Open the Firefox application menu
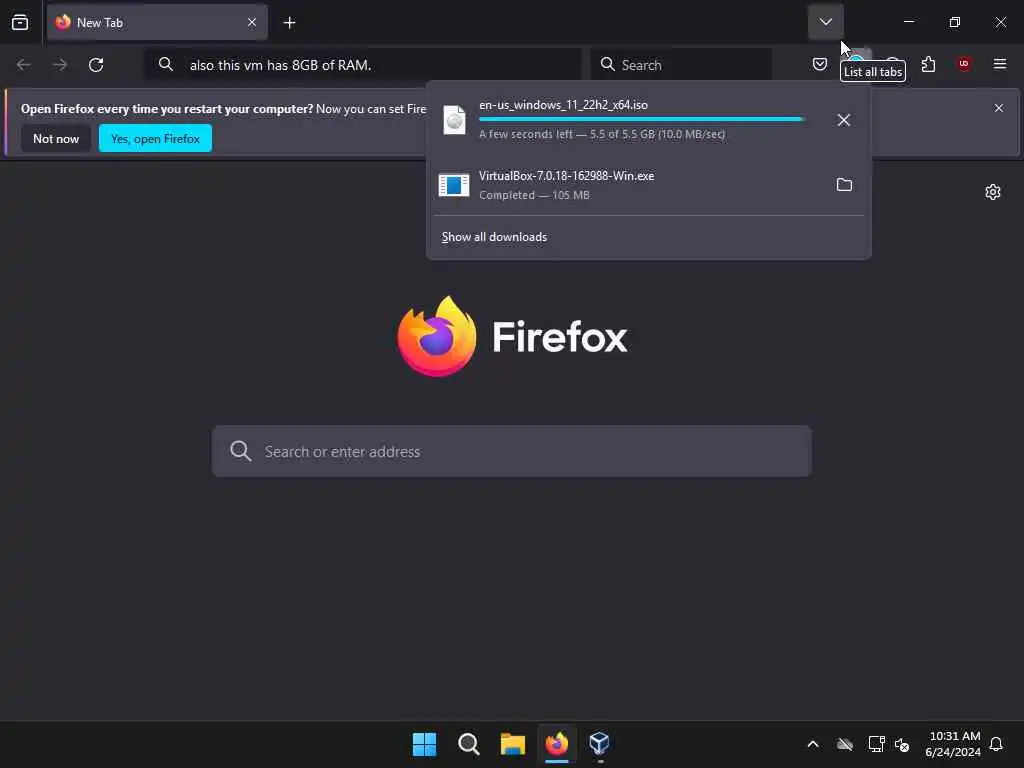Image resolution: width=1024 pixels, height=768 pixels. point(1000,64)
